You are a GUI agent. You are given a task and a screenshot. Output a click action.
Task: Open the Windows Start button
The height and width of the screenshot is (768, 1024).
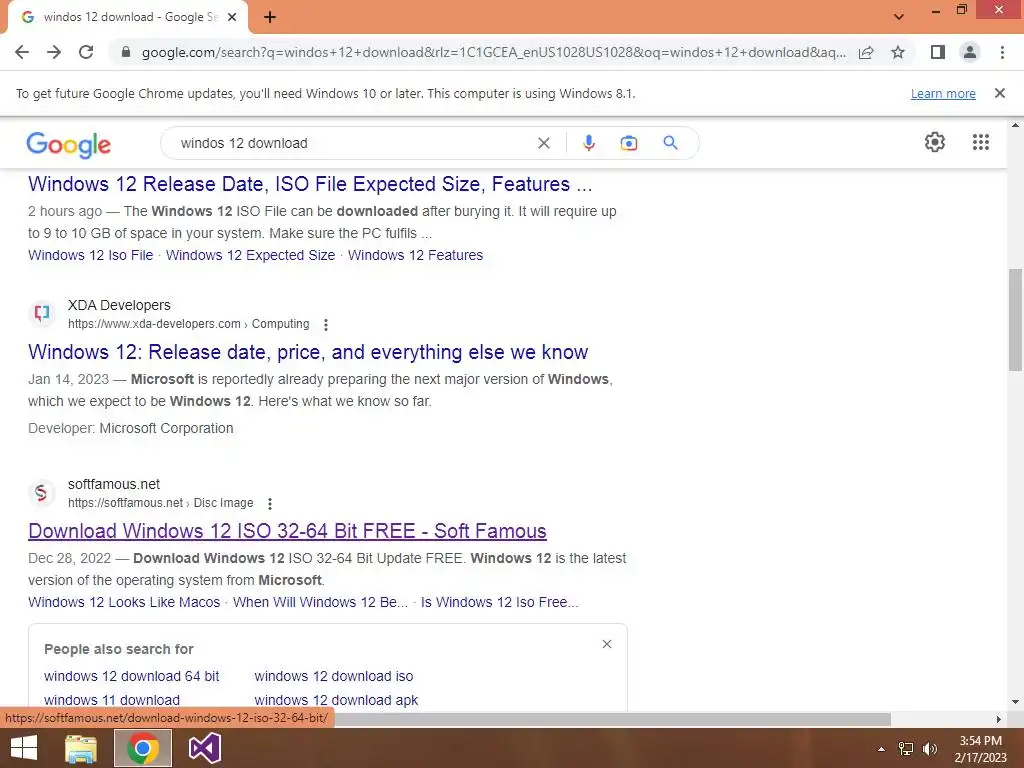[x=24, y=748]
